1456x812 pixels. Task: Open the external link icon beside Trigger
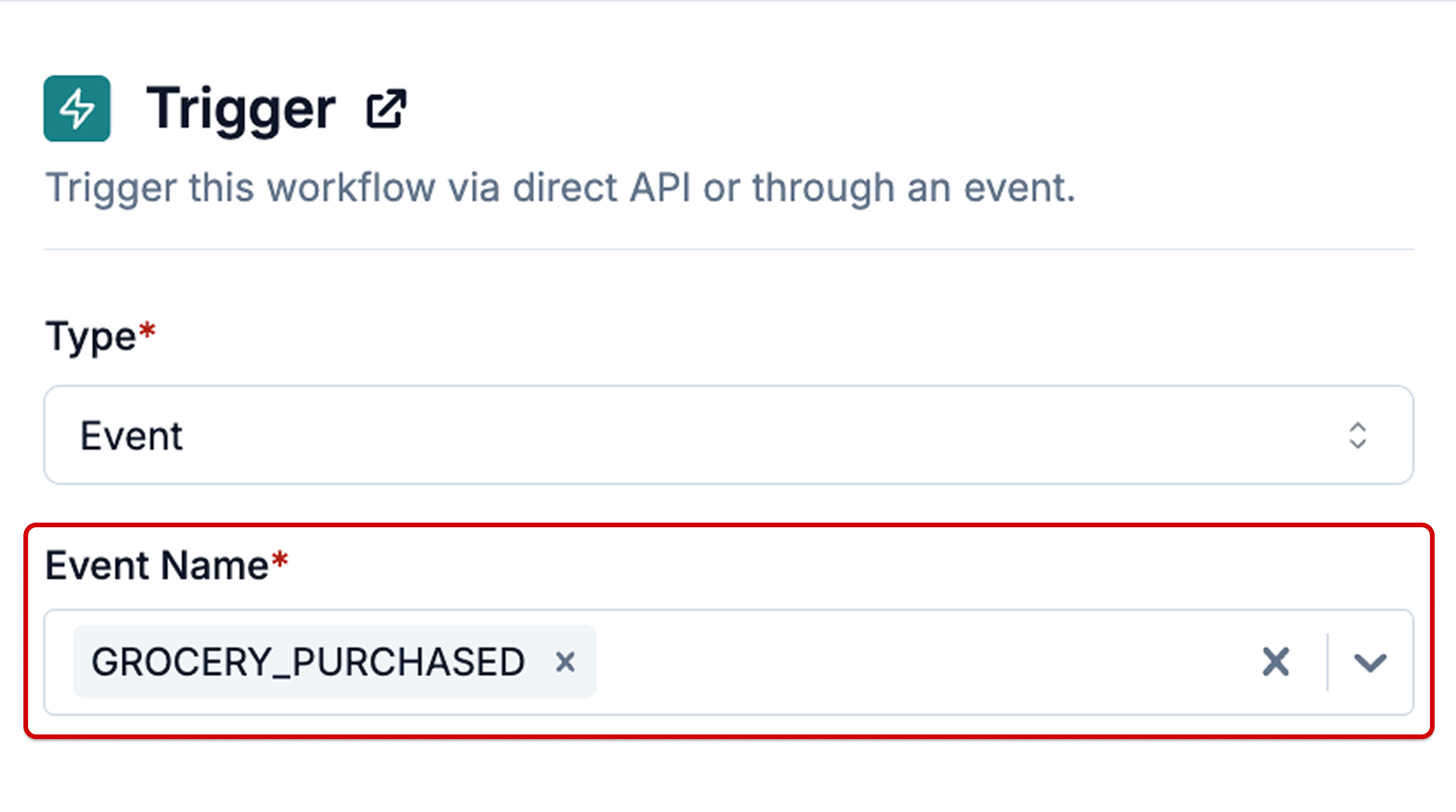386,108
